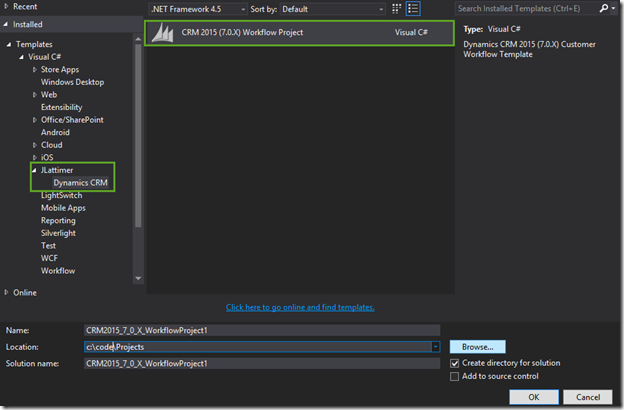The image size is (624, 410).
Task: Click the Browse... button
Action: click(478, 347)
